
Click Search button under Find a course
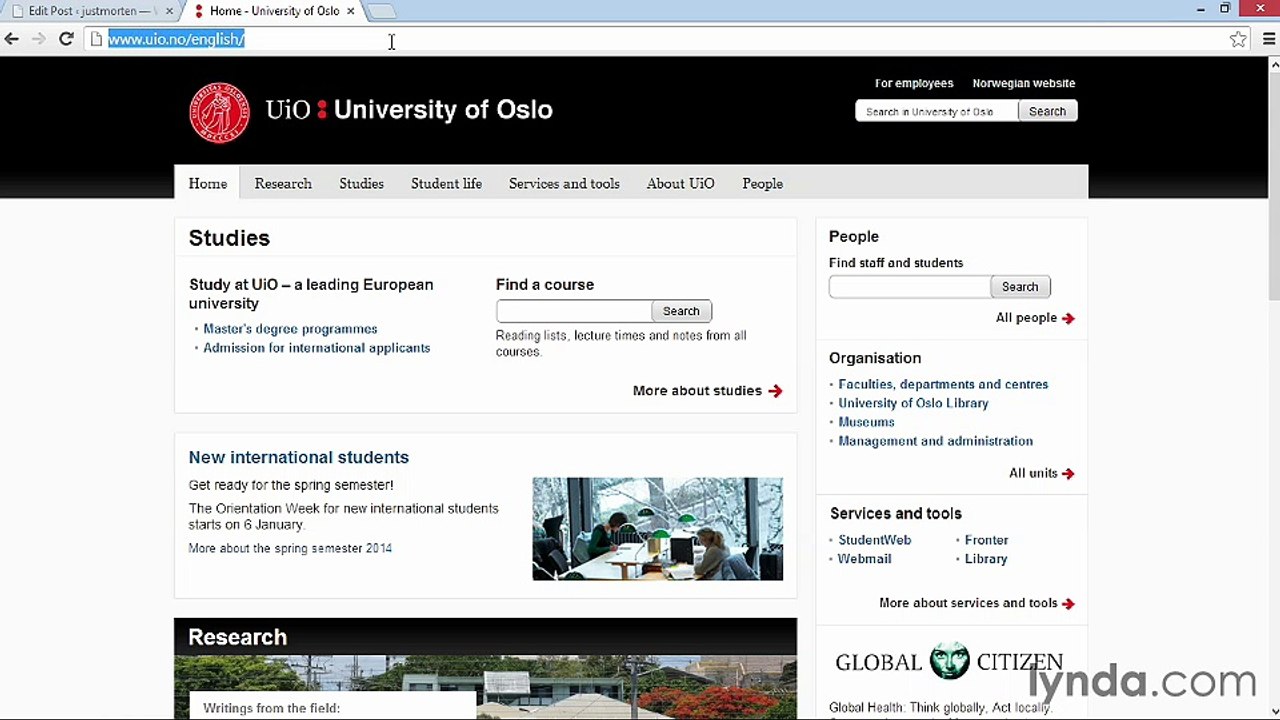pos(681,311)
